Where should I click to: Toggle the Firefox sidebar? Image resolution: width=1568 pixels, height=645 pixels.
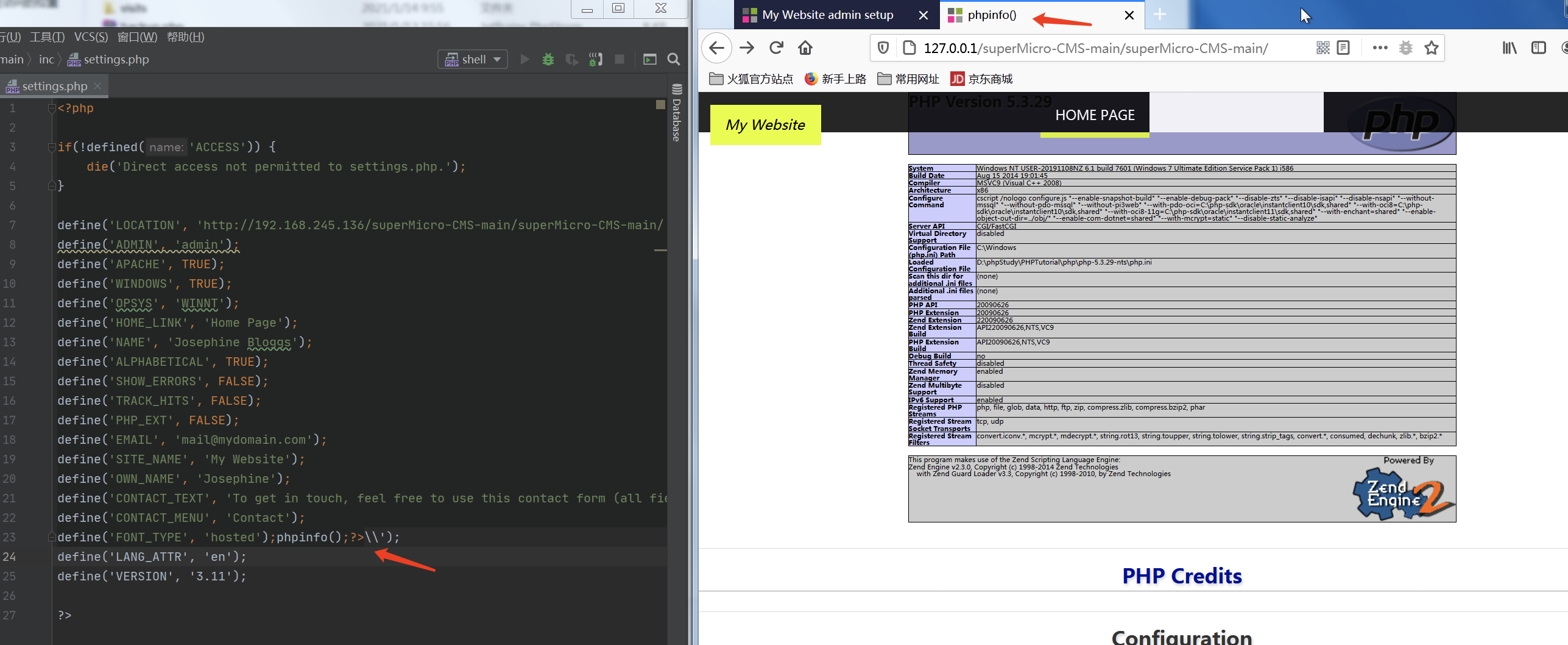(x=1538, y=48)
